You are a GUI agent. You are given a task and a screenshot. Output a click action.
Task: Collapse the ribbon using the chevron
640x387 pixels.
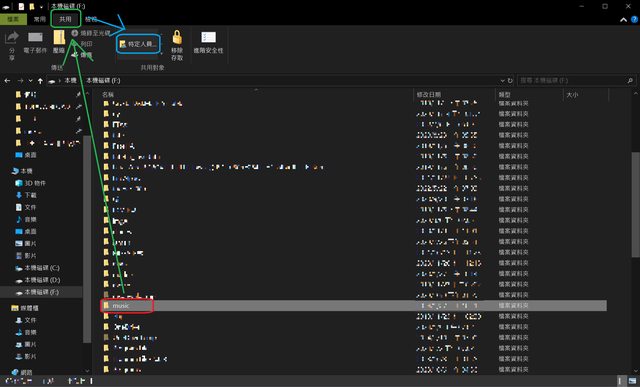coord(623,20)
